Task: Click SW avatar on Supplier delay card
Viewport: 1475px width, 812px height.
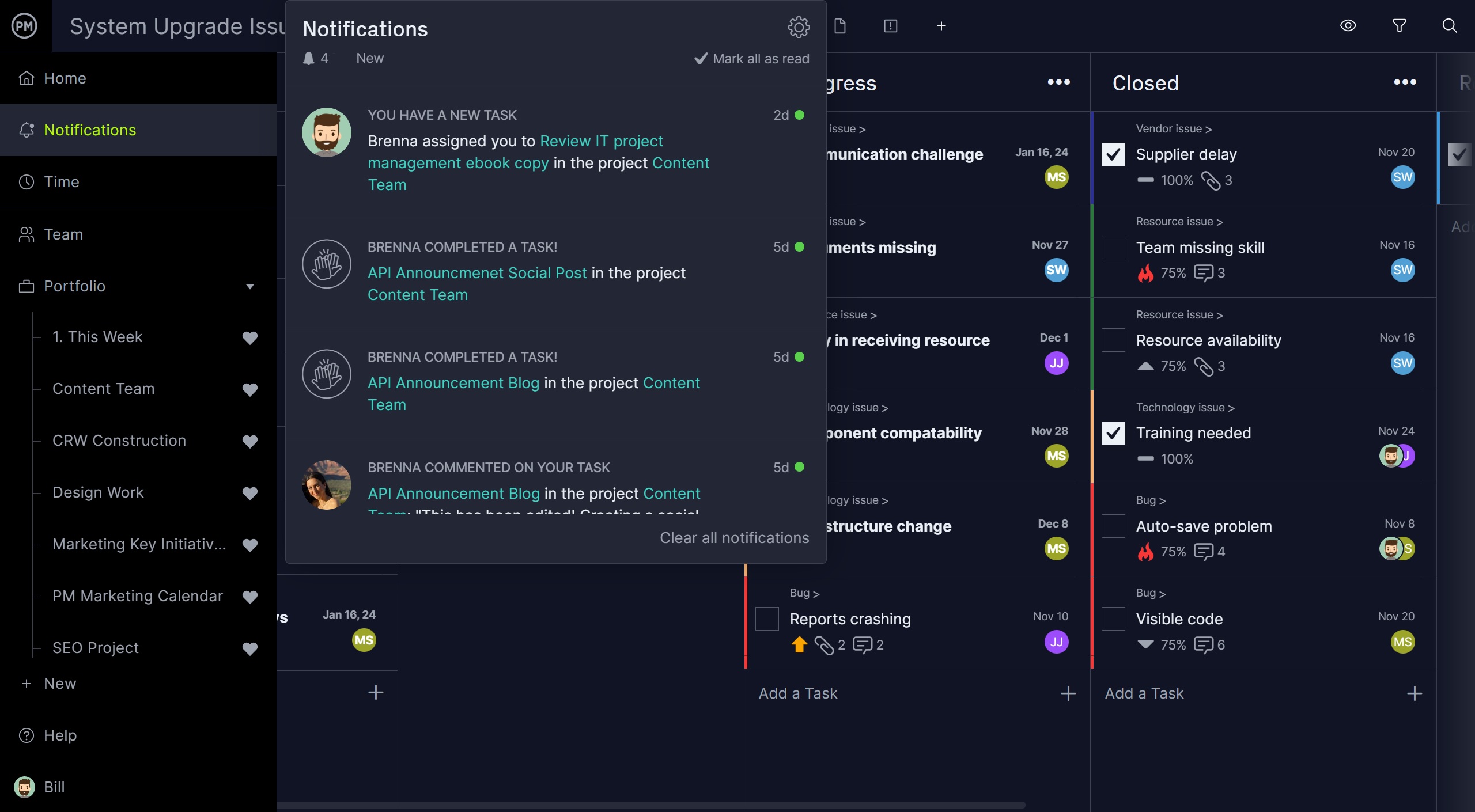Action: 1402,177
